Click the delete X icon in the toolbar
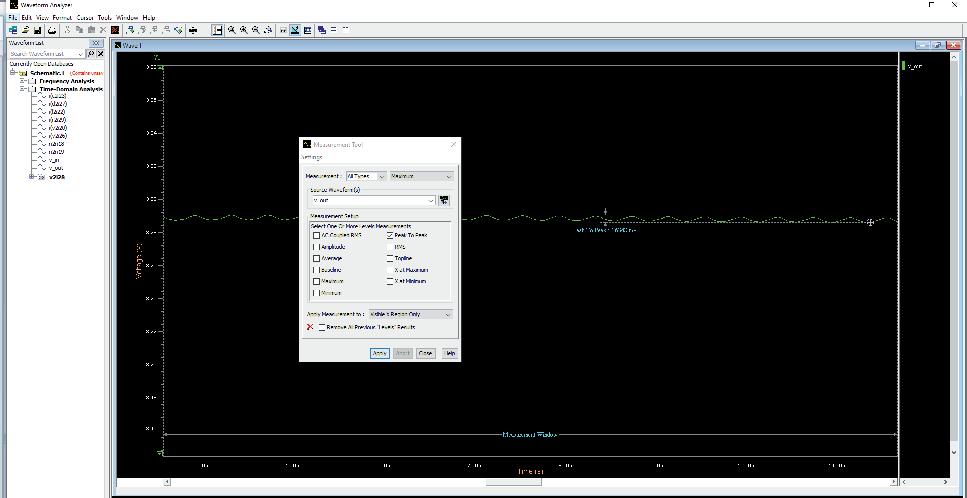This screenshot has width=967, height=498. point(103,30)
